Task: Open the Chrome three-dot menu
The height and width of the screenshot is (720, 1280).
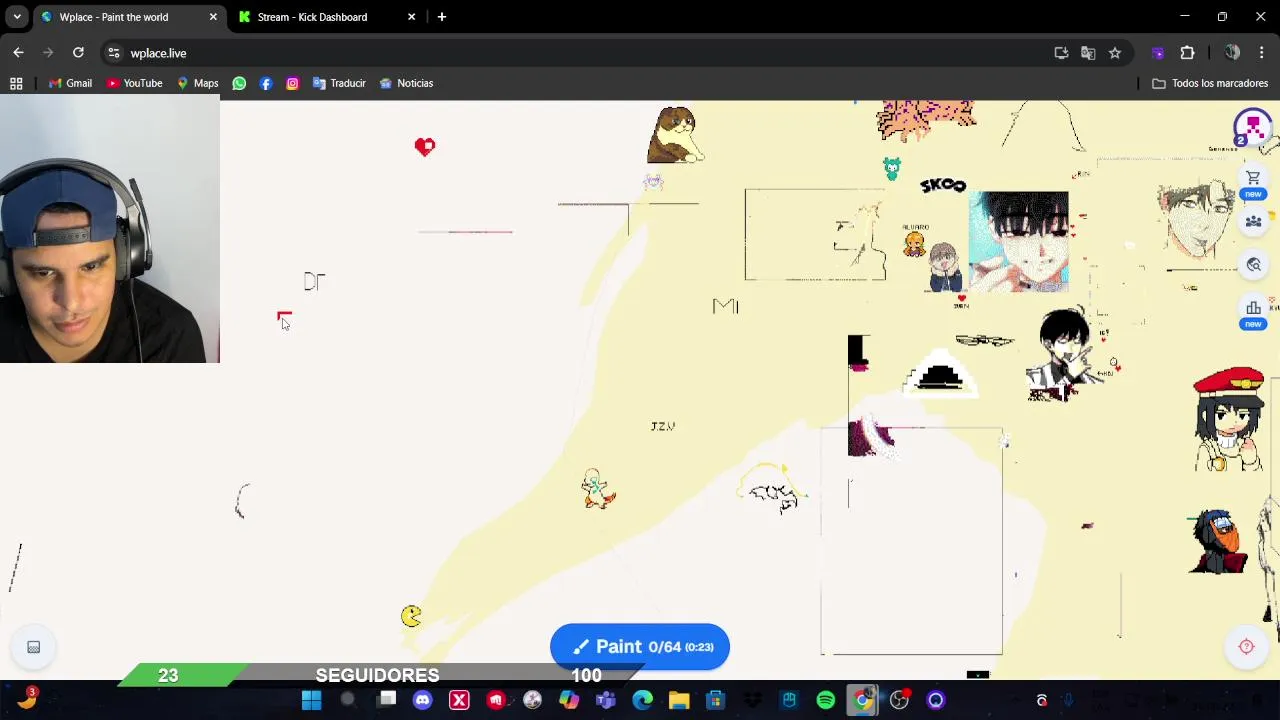Action: (x=1262, y=53)
